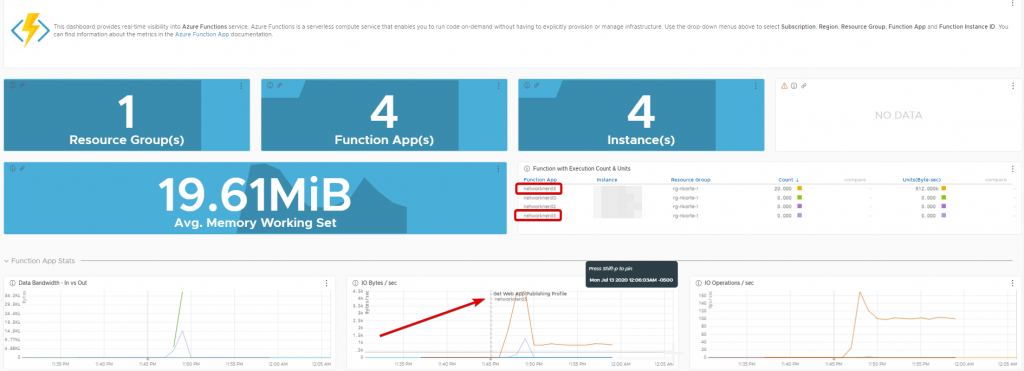
Task: Click the Resource Group(s) tile label
Action: click(x=127, y=140)
